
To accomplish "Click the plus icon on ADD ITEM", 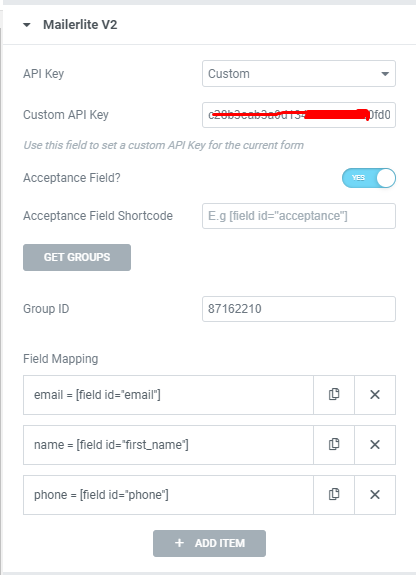I will click(x=179, y=543).
